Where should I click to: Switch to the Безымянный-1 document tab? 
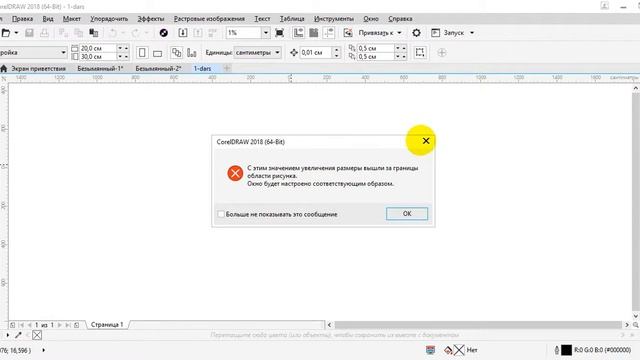pyautogui.click(x=100, y=69)
